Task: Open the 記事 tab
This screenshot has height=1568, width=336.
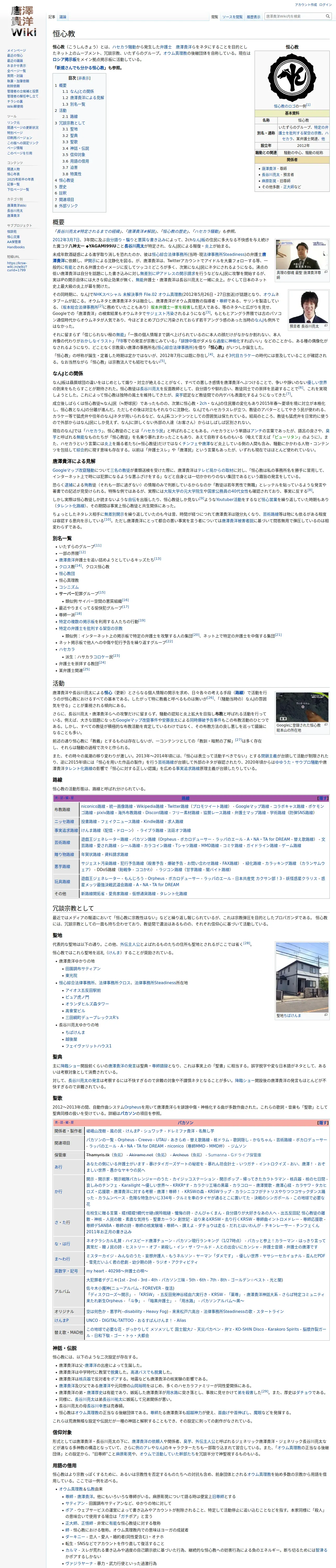Action: 52,17
